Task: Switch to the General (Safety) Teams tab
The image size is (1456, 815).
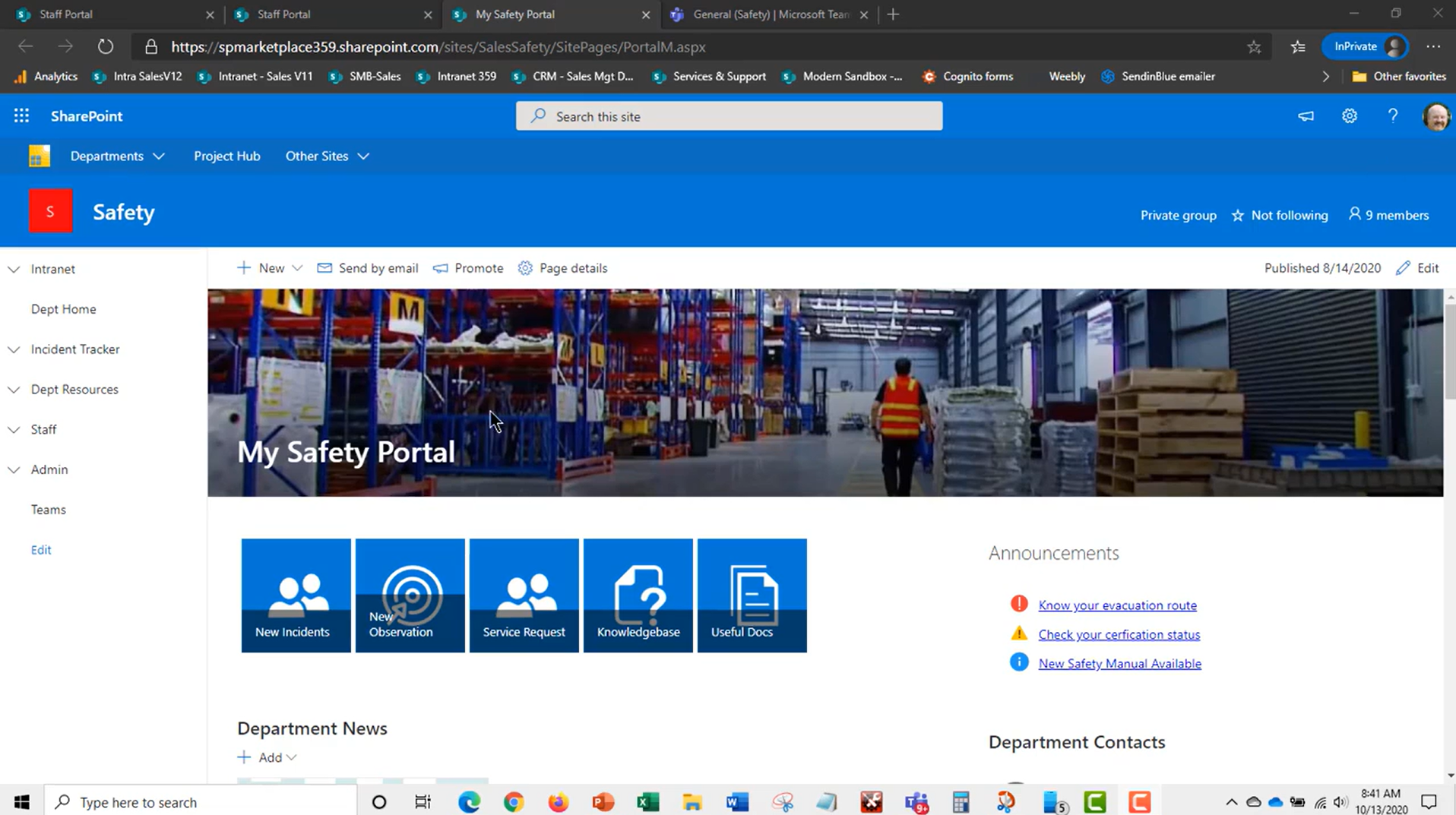Action: [x=760, y=14]
